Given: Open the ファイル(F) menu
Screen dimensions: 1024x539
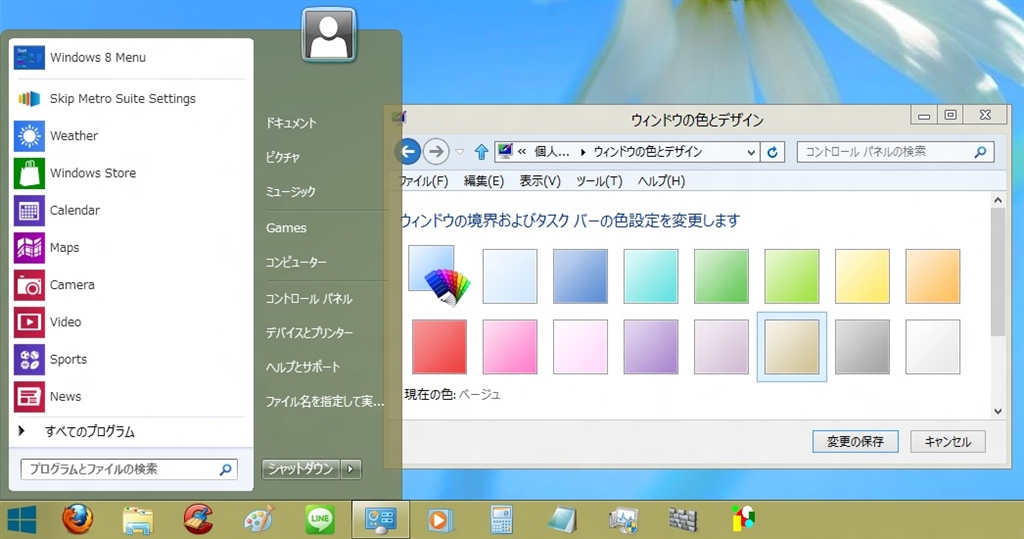Looking at the screenshot, I should tap(423, 181).
